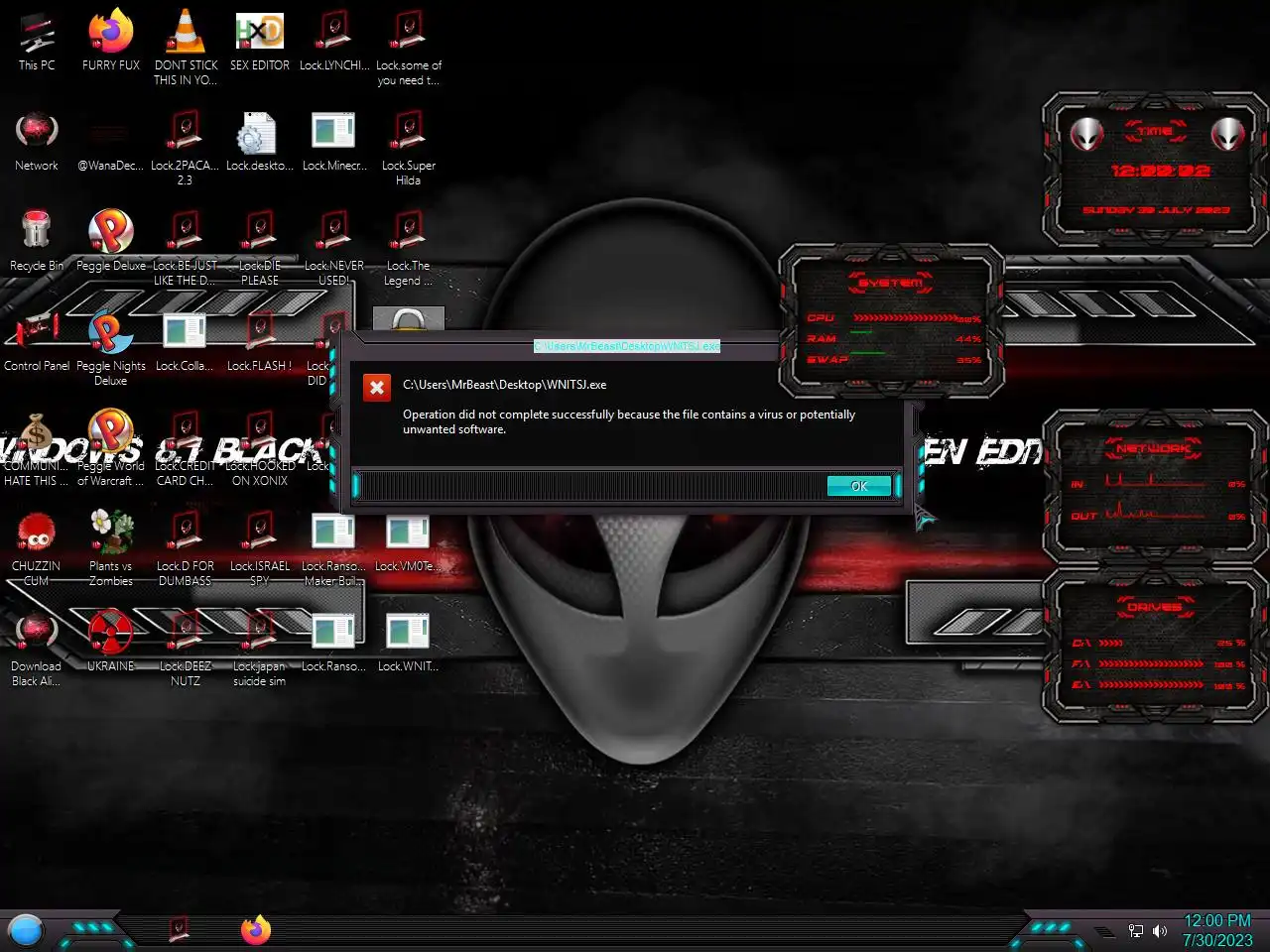Viewport: 1270px width, 952px height.
Task: Click the CPU usage bar in System gadget
Action: point(905,318)
